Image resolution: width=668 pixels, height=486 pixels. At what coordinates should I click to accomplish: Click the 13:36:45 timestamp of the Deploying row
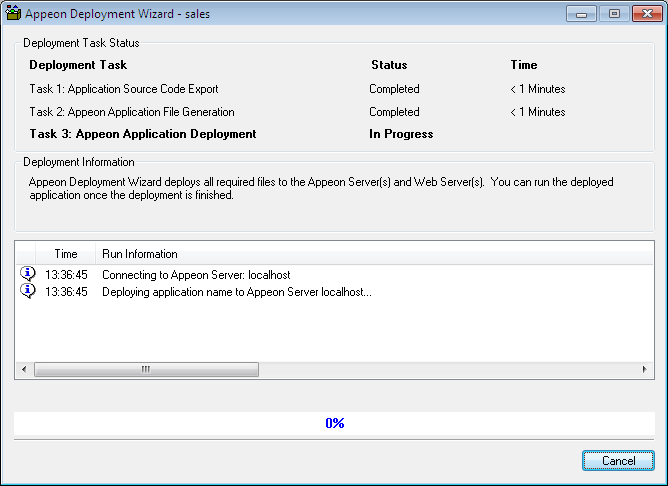click(x=66, y=292)
